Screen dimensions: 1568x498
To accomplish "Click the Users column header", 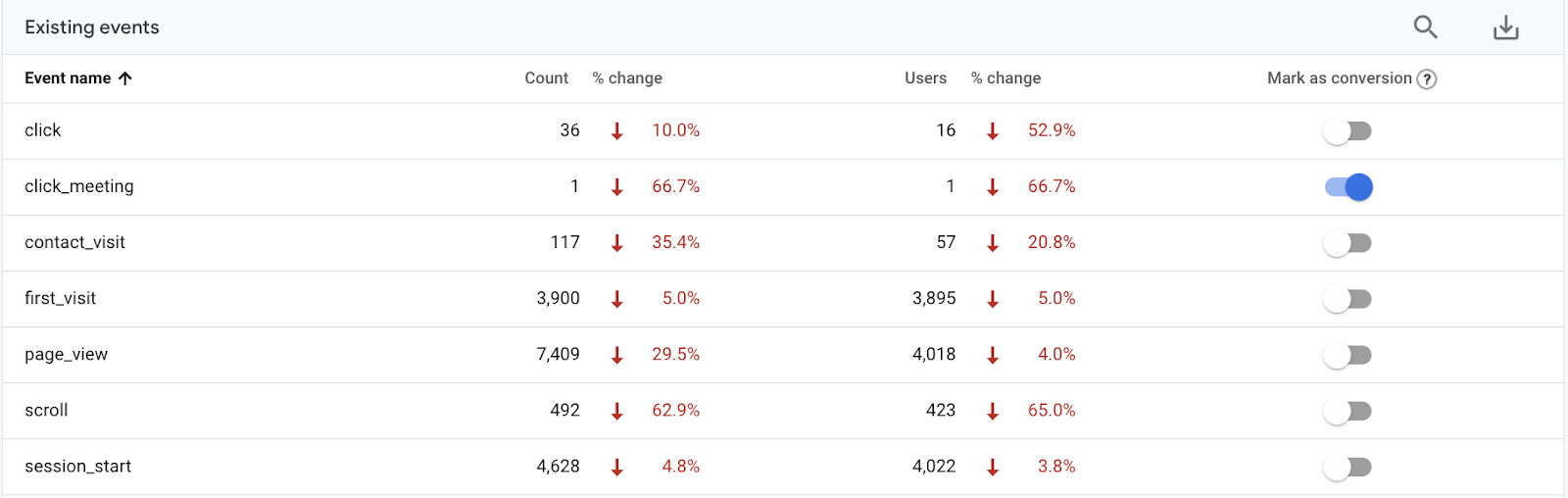I will (x=925, y=78).
